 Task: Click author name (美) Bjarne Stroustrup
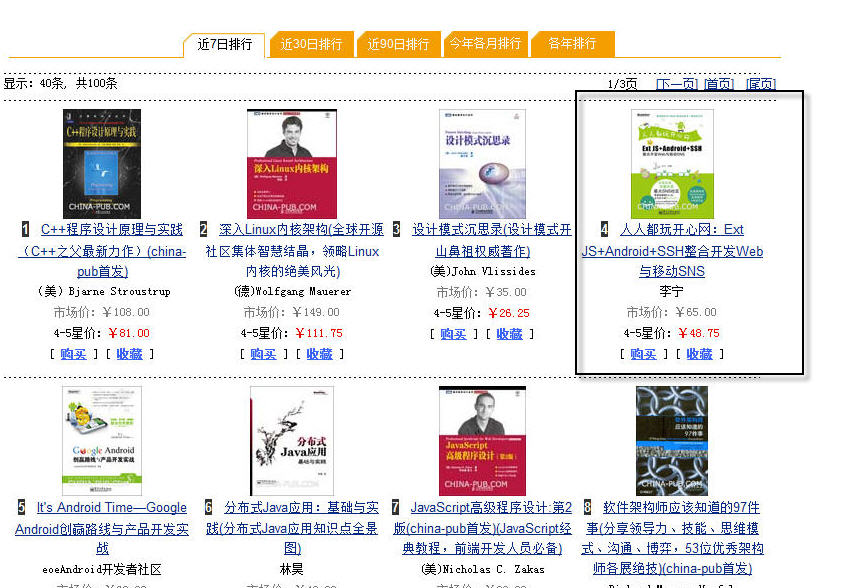click(103, 292)
